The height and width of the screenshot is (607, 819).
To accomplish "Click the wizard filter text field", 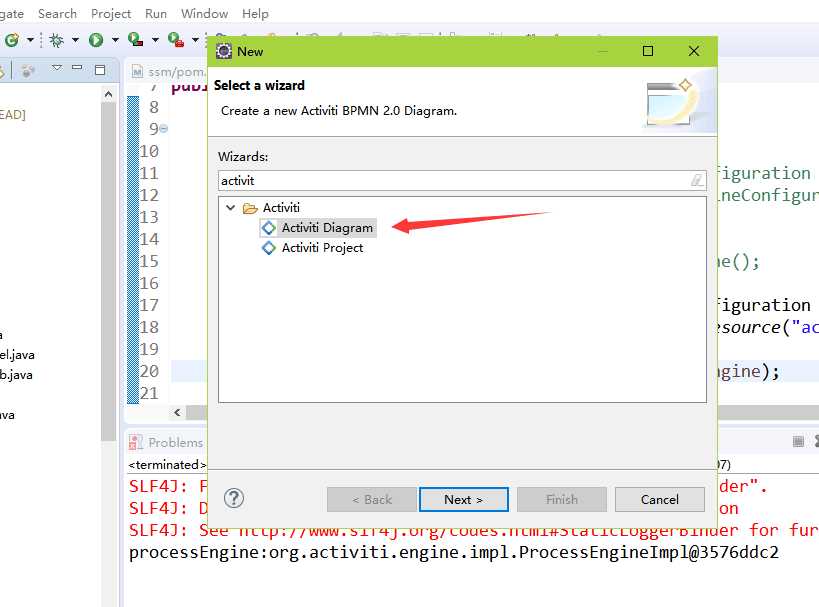I will tap(462, 181).
